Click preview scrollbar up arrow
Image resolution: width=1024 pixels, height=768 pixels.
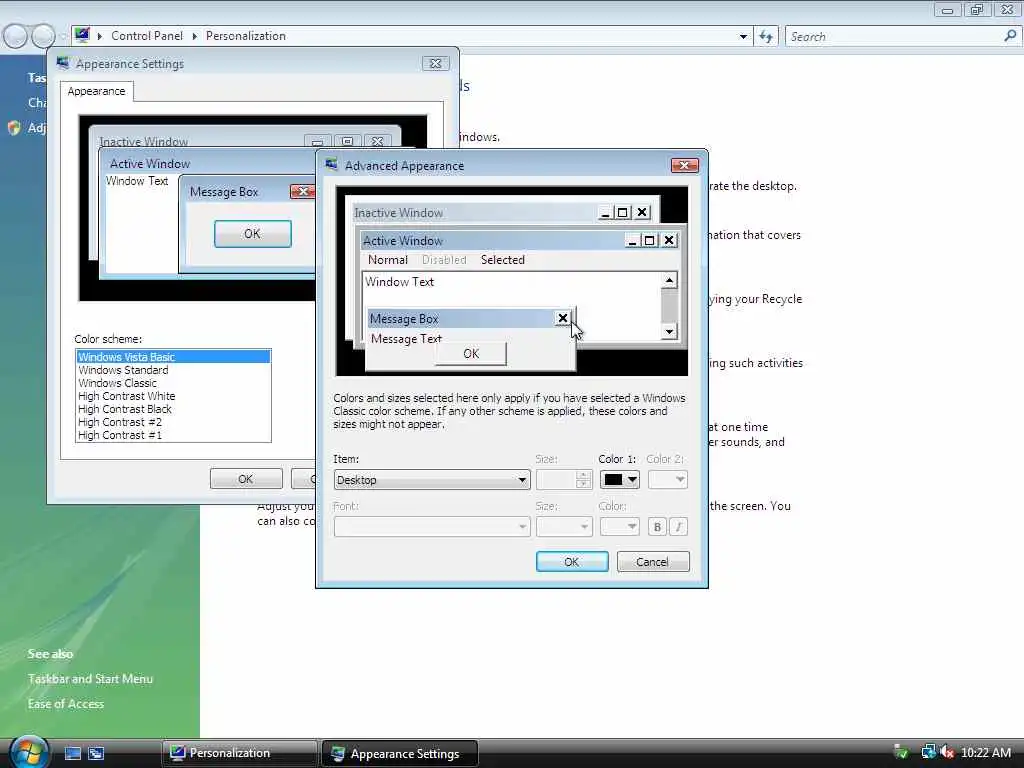(669, 281)
